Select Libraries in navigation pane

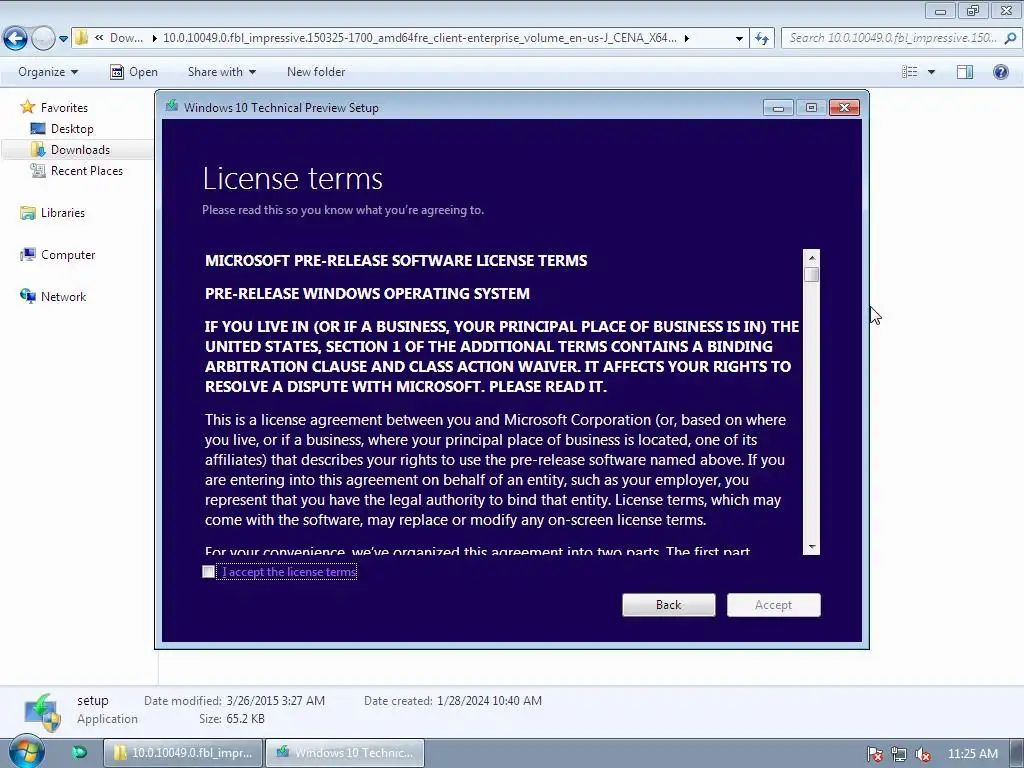[x=63, y=213]
